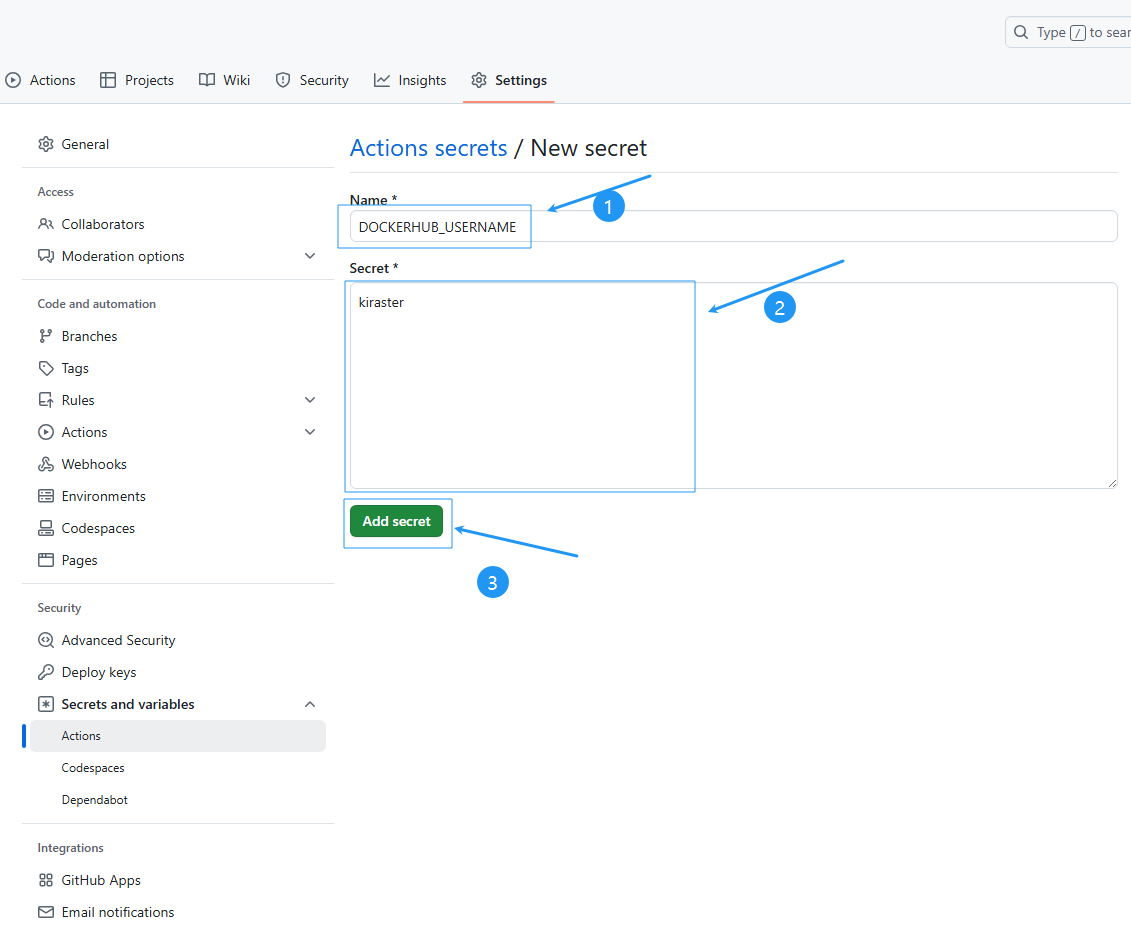Go to the Security tab
Image resolution: width=1131 pixels, height=934 pixels.
[312, 80]
